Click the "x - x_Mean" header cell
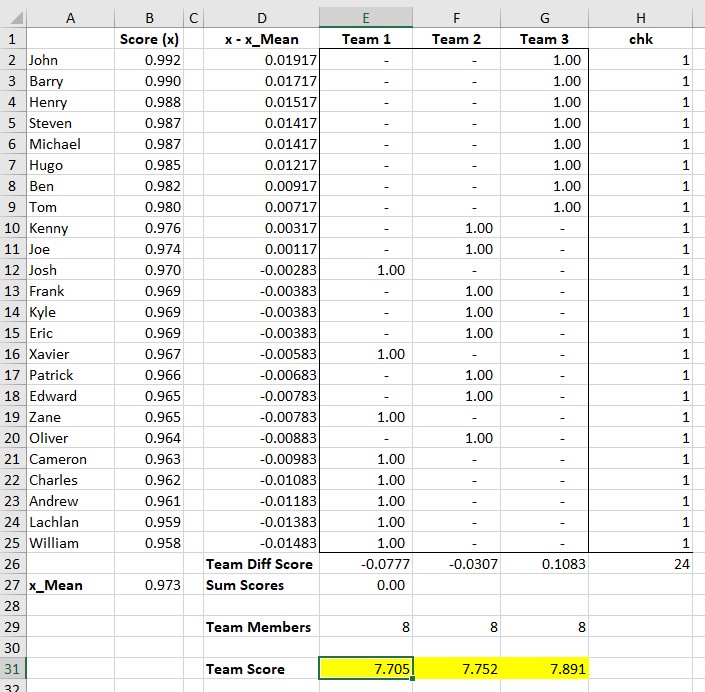Viewport: 705px width, 692px height. coord(262,39)
